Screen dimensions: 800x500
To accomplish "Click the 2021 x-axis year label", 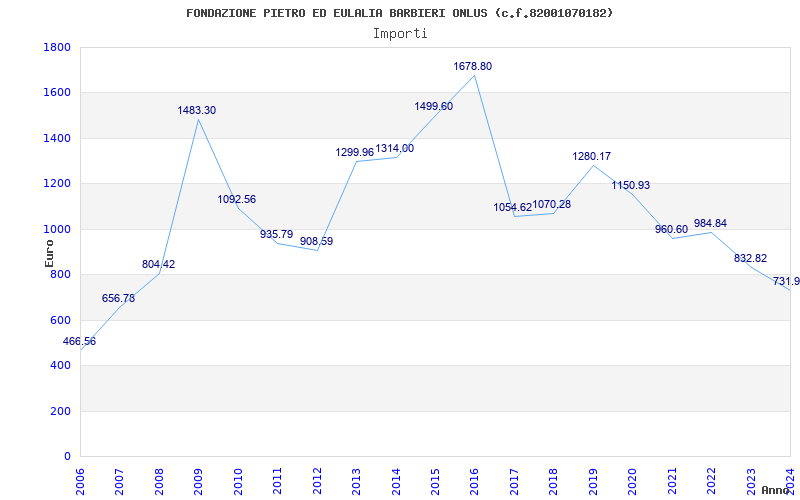I will 672,482.
